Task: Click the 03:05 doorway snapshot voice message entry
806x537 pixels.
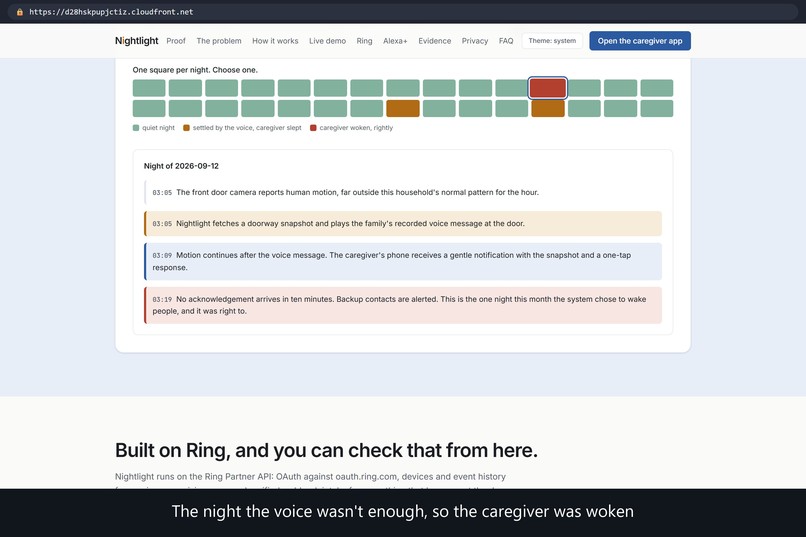Action: [x=403, y=224]
